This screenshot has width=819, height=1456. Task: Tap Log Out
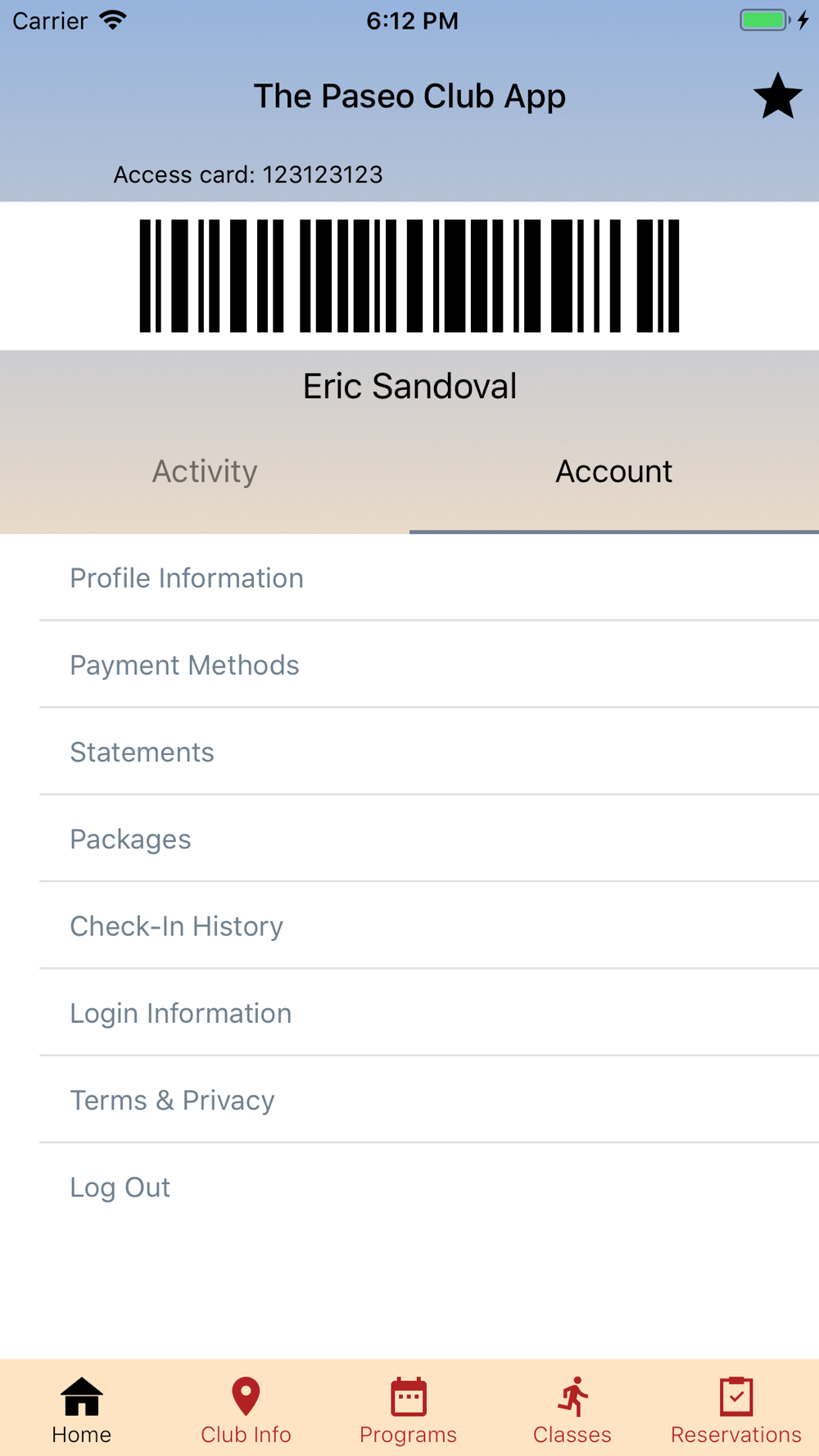[120, 1187]
